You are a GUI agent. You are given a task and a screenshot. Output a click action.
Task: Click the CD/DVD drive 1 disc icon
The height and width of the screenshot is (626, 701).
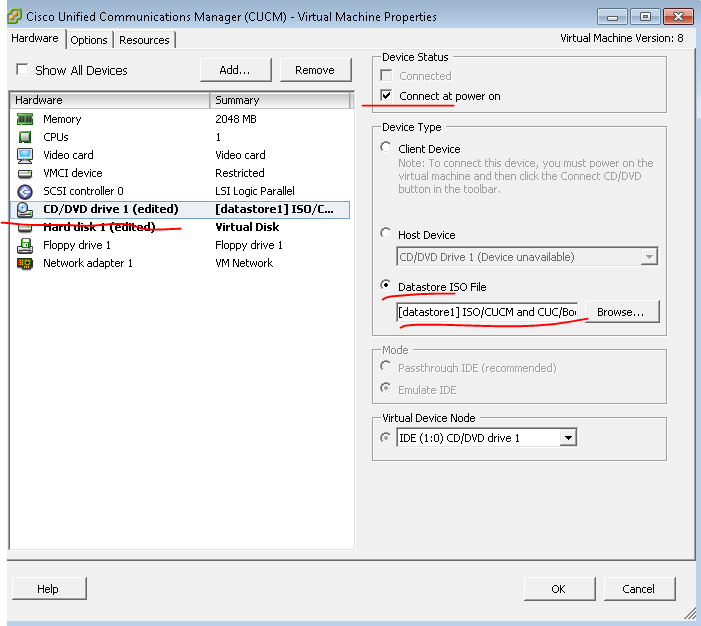tap(25, 209)
